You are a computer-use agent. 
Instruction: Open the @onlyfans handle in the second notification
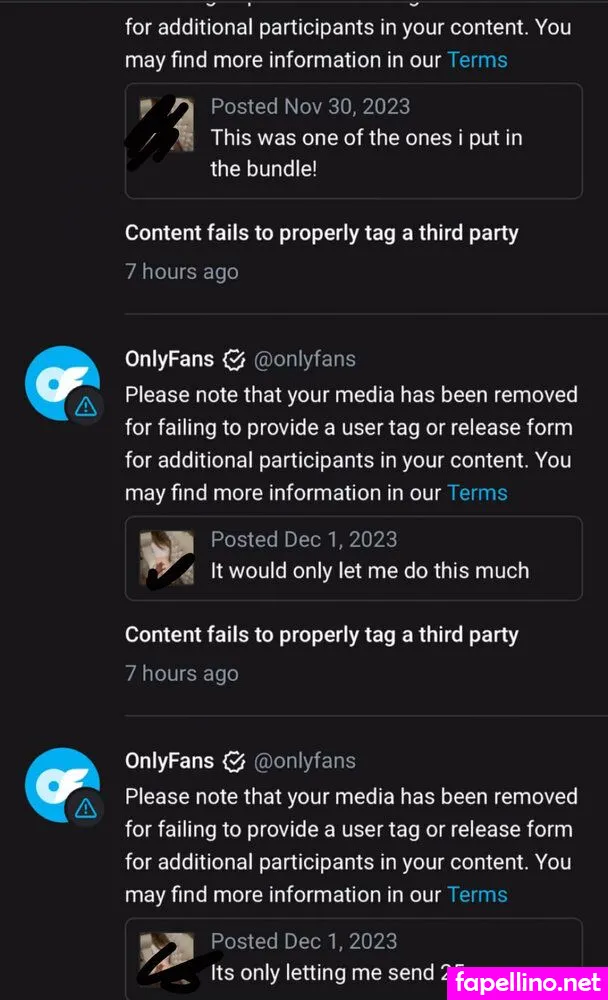point(305,360)
